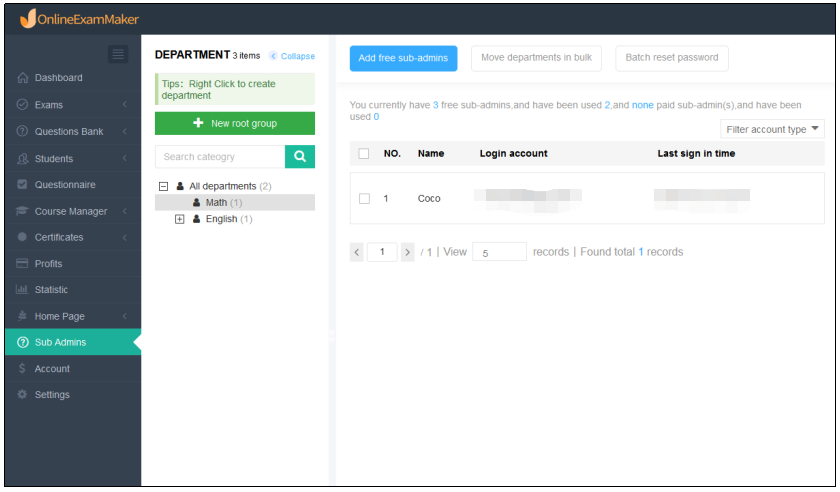
Task: Click the magnifier search category button
Action: (x=300, y=156)
